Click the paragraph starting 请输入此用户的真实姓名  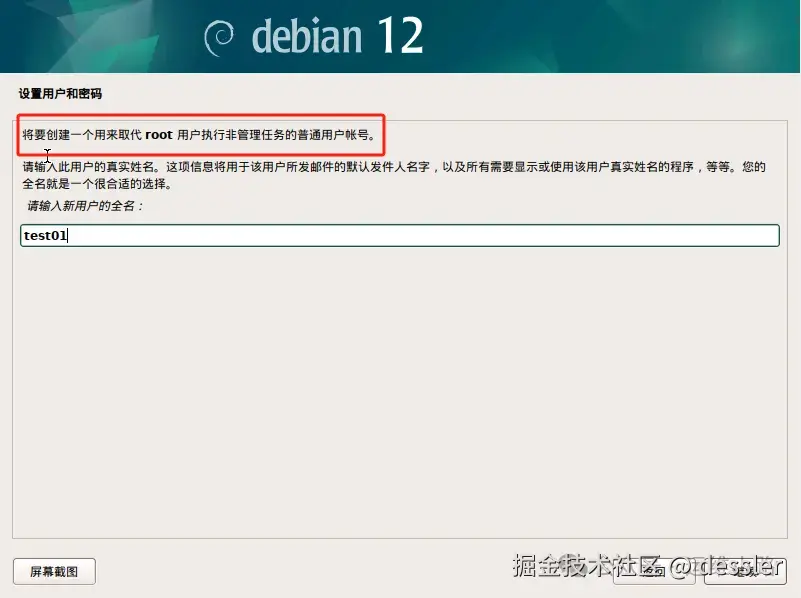[394, 175]
